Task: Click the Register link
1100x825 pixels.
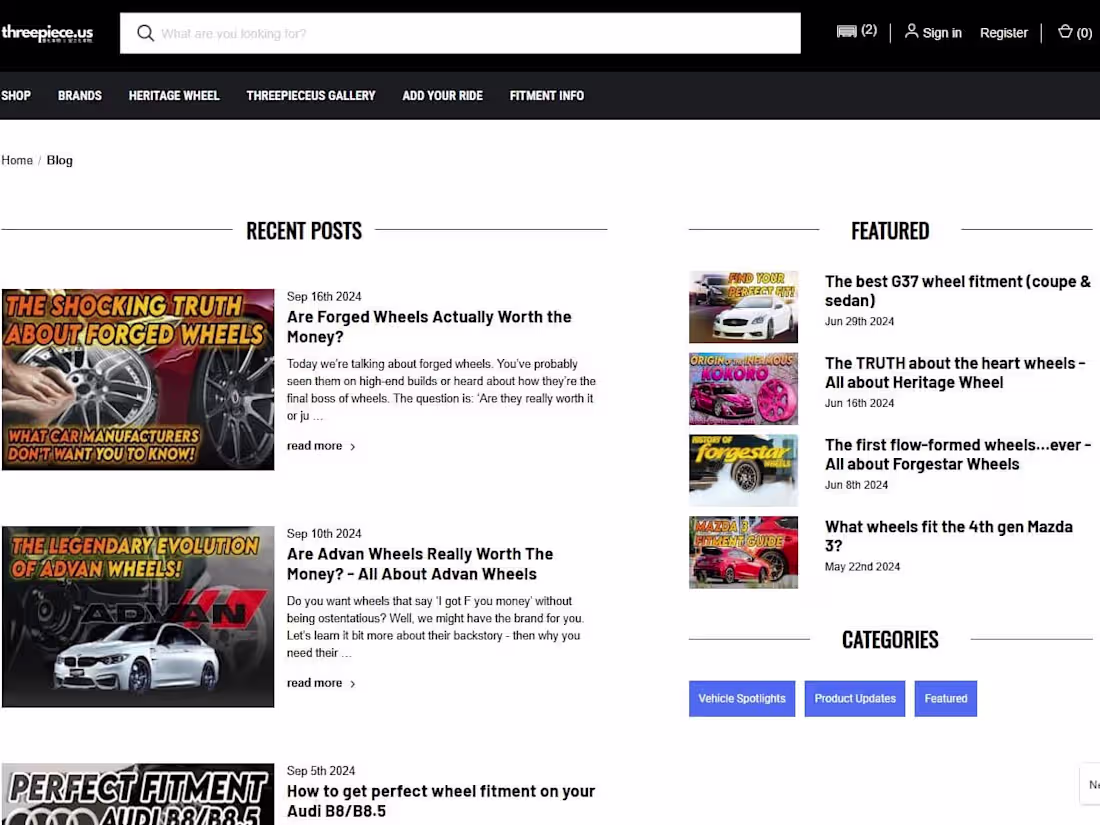Action: [1003, 32]
